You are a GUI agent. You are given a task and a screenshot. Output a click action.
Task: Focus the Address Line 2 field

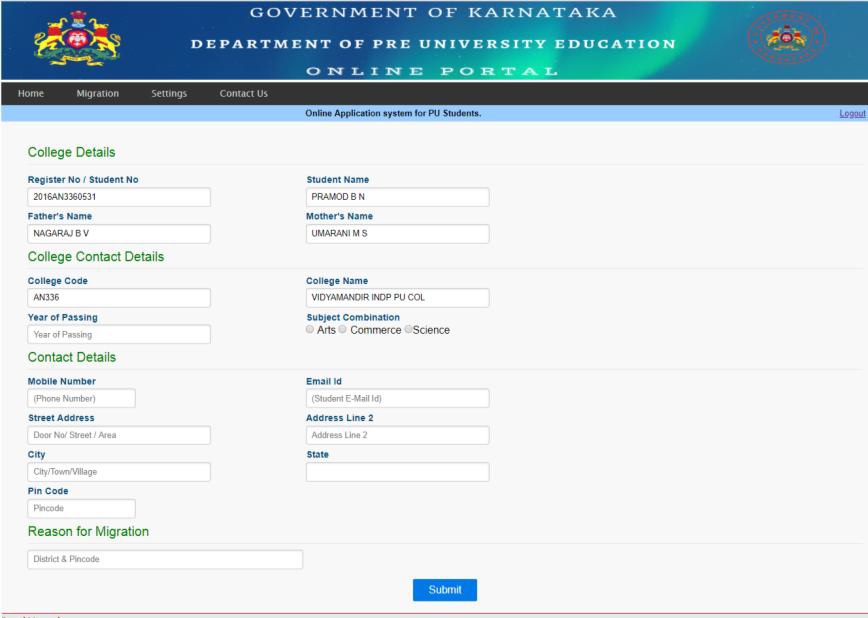tap(397, 435)
